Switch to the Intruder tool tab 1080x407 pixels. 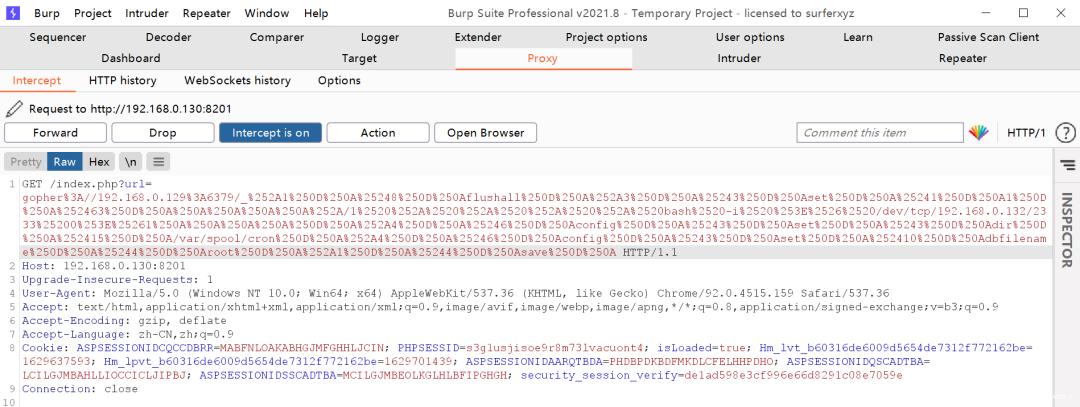[739, 59]
